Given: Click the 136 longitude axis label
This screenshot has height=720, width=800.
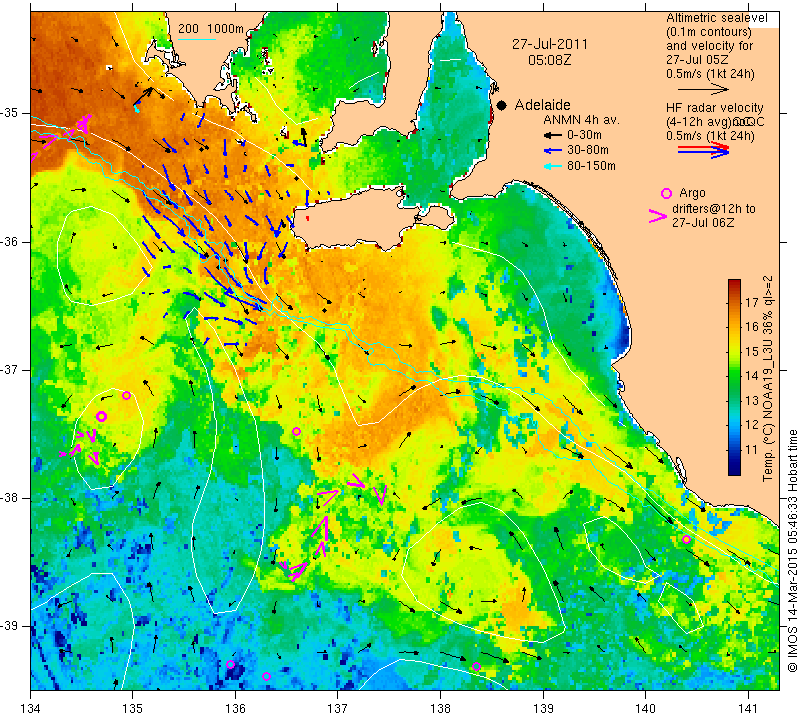Looking at the screenshot, I should 235,709.
